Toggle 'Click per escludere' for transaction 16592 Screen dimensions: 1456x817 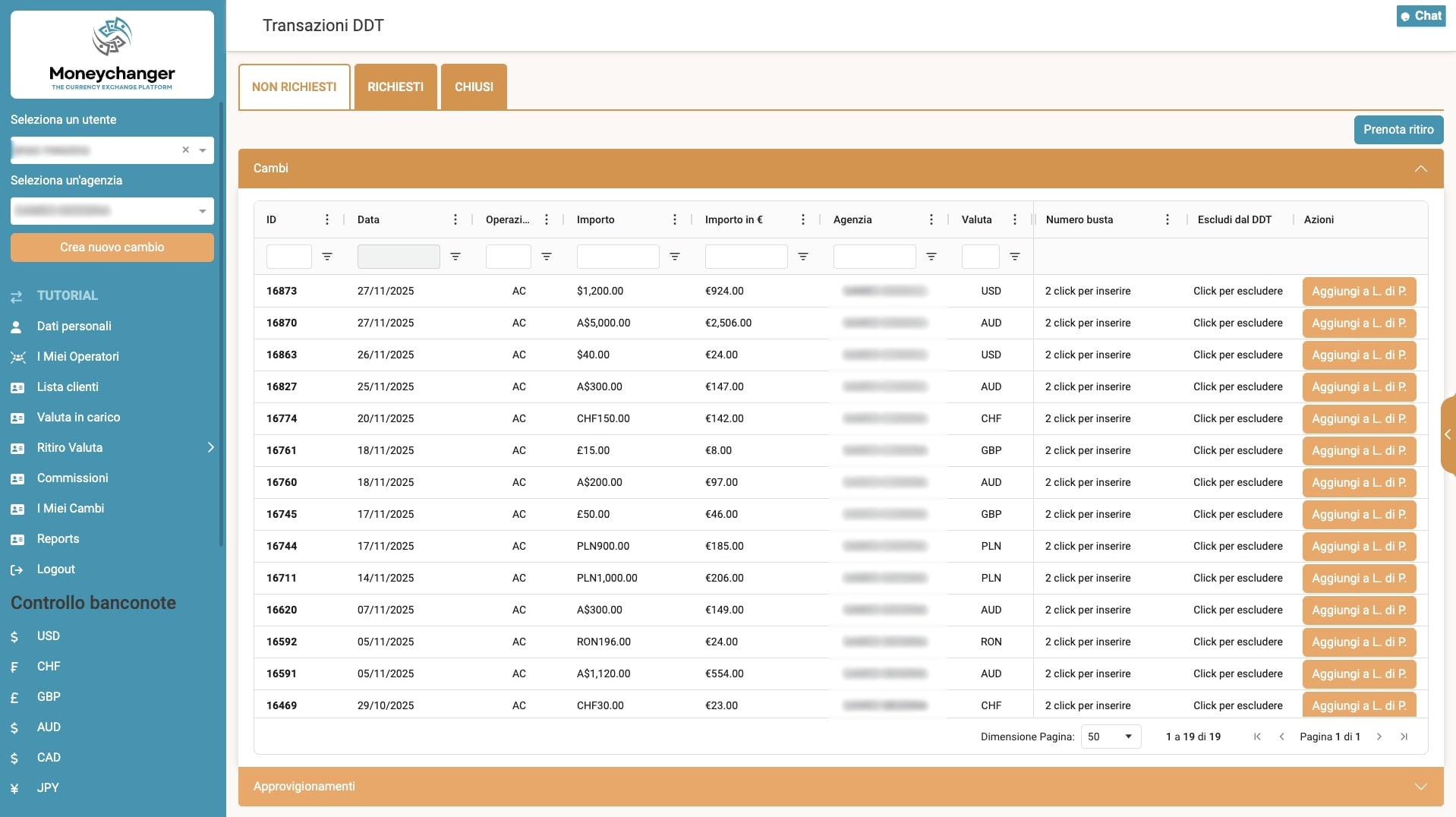[x=1237, y=642]
